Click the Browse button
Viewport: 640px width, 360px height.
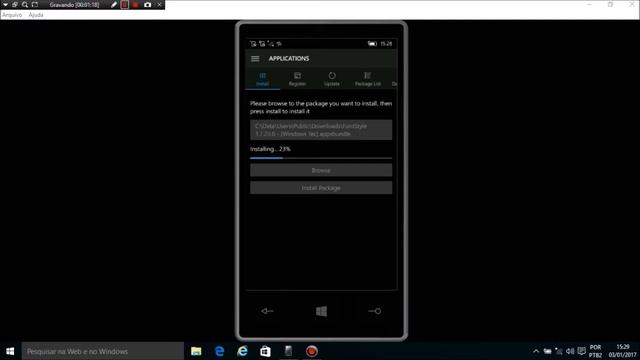[x=321, y=170]
